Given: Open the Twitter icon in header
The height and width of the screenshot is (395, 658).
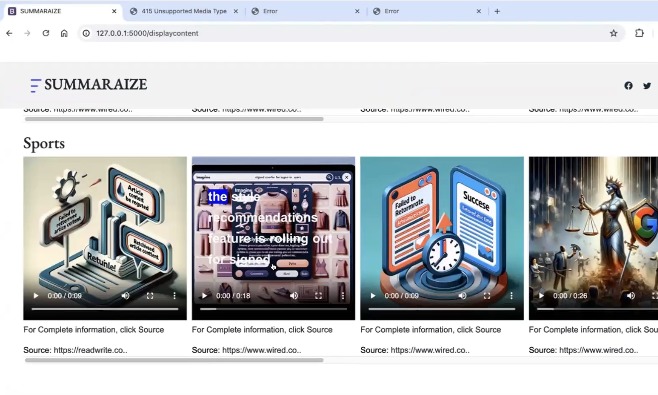Looking at the screenshot, I should pos(647,86).
